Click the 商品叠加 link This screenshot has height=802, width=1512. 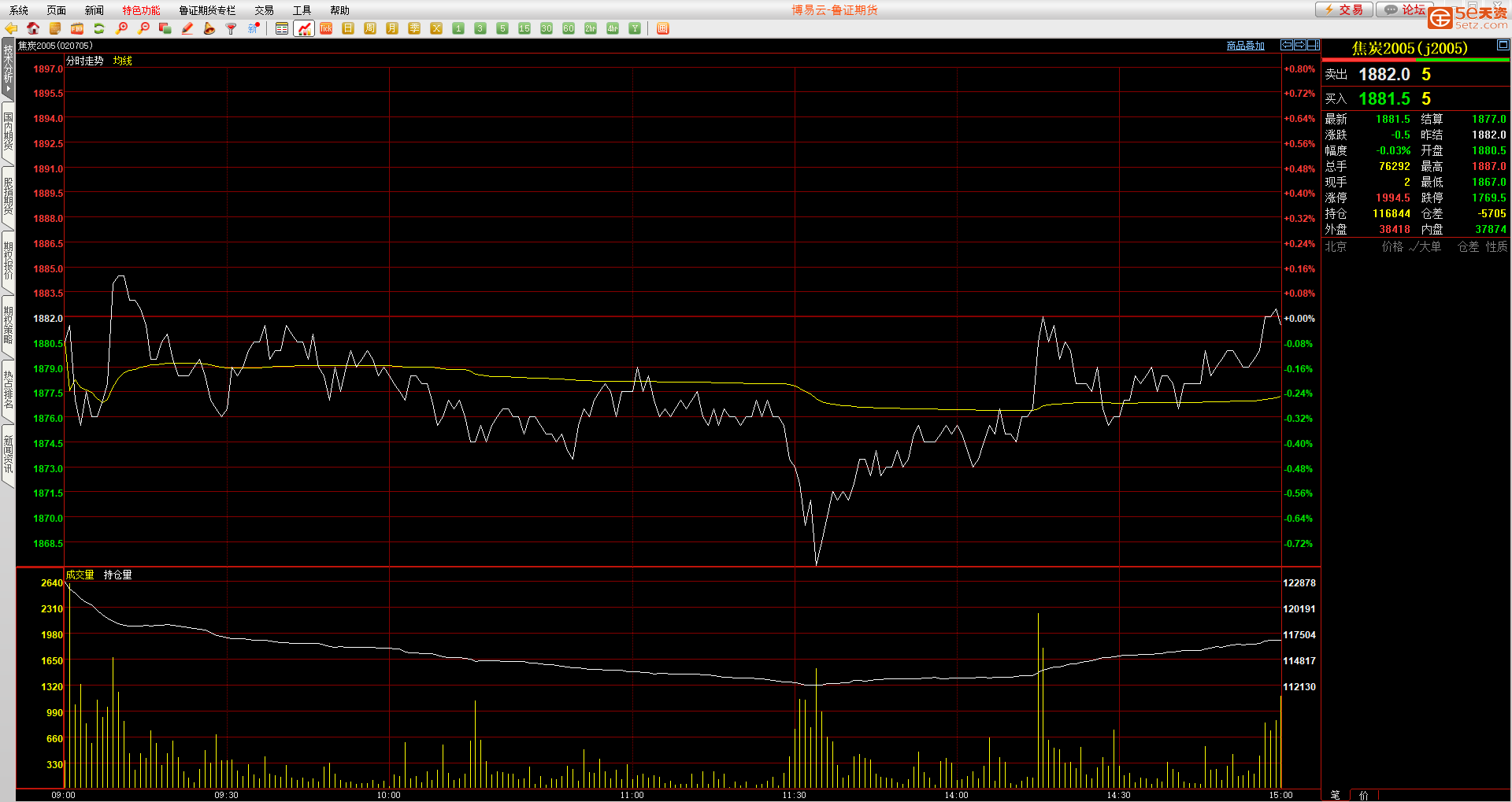[1245, 46]
